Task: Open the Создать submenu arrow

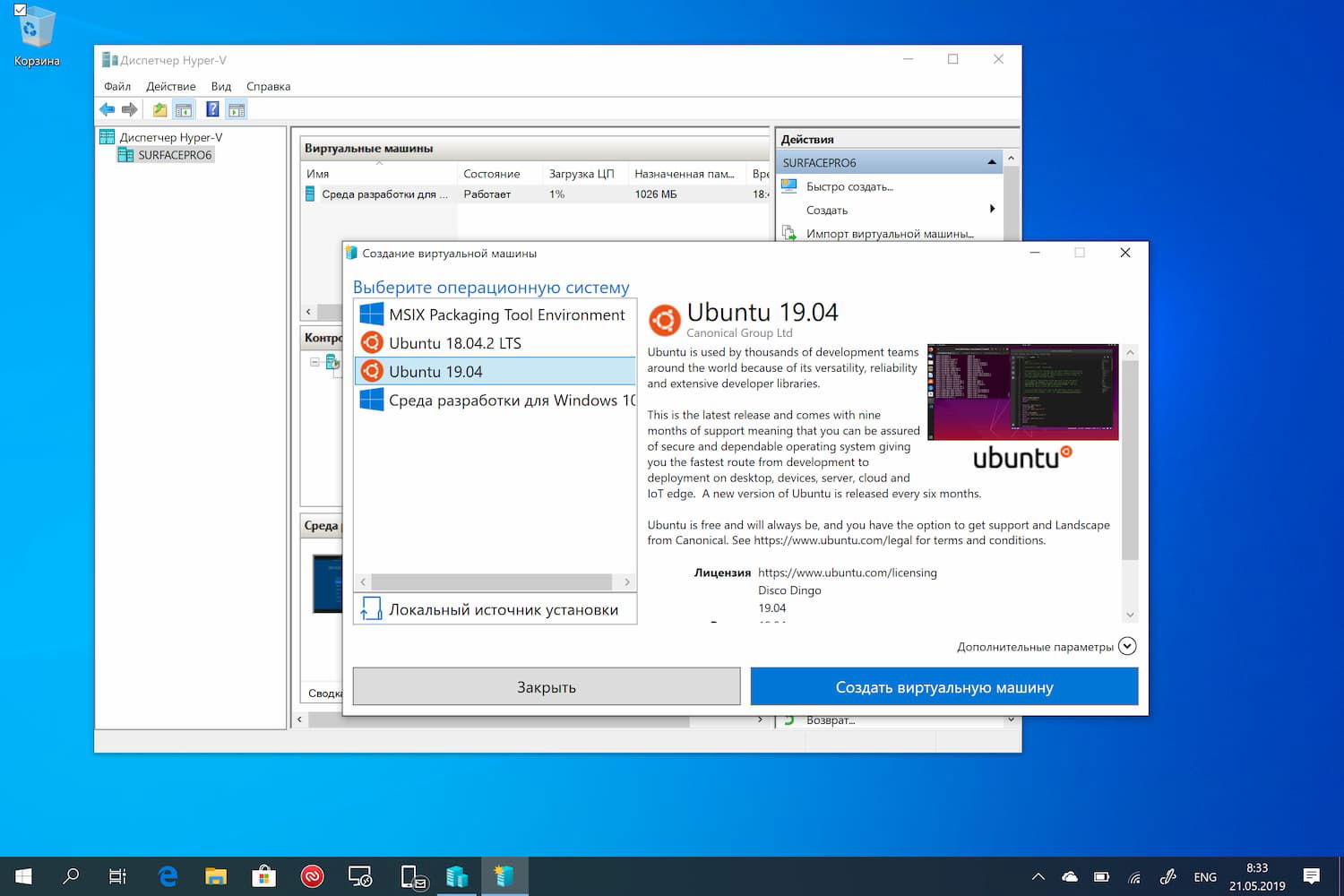Action: (991, 209)
